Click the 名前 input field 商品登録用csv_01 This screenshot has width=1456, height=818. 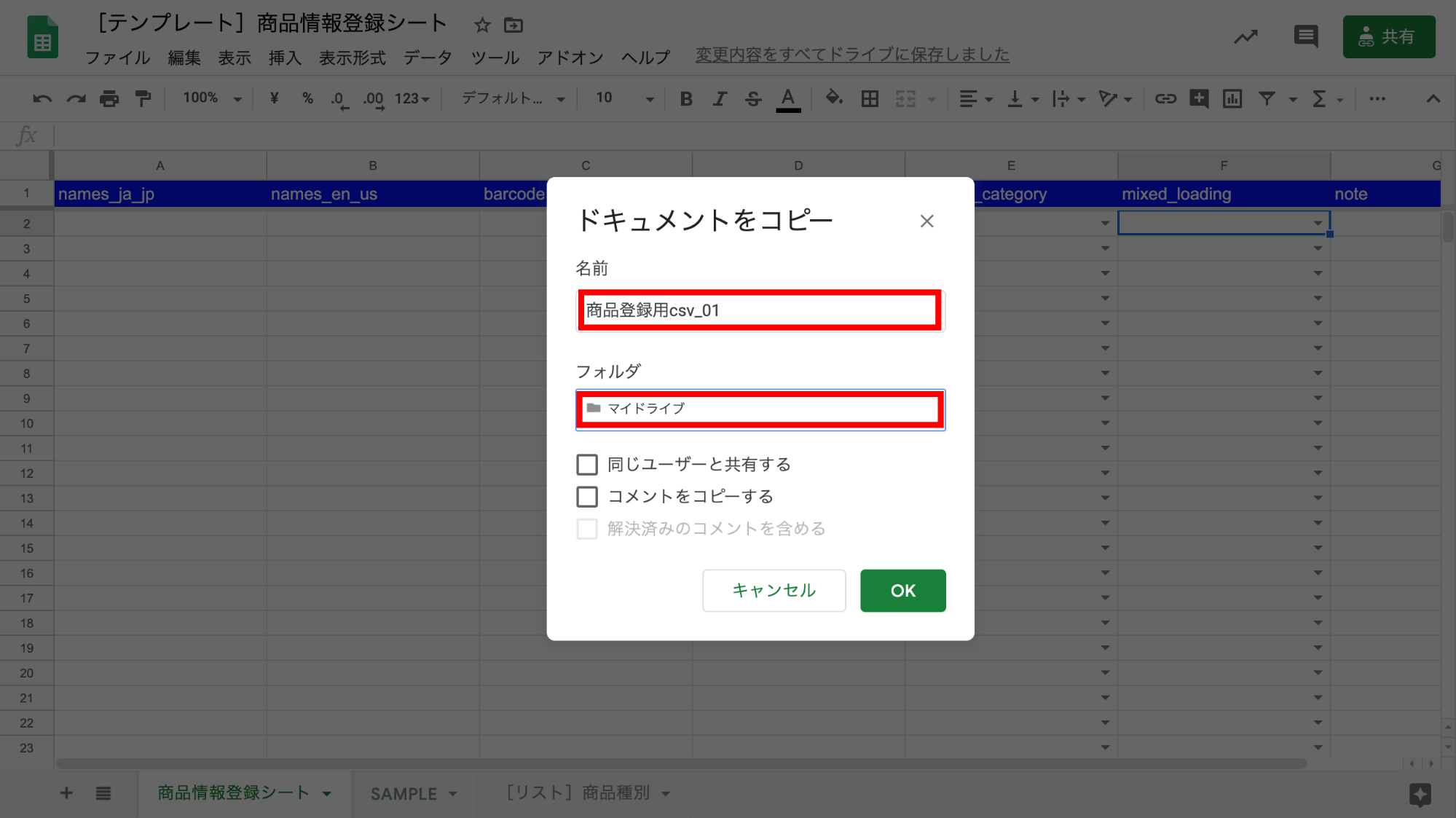(760, 310)
